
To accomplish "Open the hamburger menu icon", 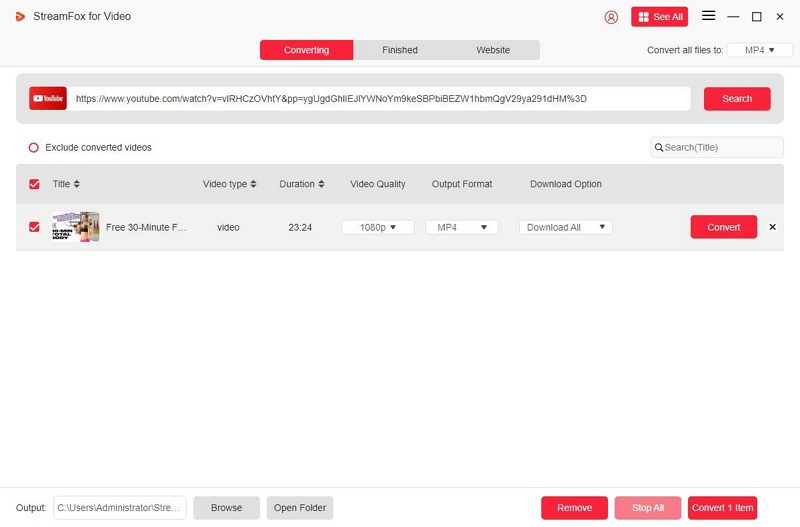I will [x=708, y=16].
